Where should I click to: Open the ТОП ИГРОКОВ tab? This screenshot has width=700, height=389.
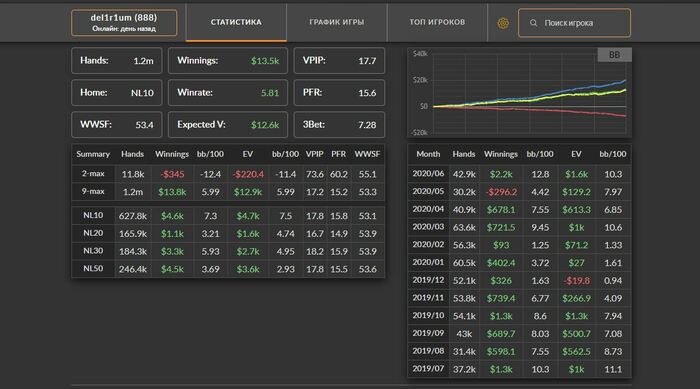pyautogui.click(x=437, y=22)
